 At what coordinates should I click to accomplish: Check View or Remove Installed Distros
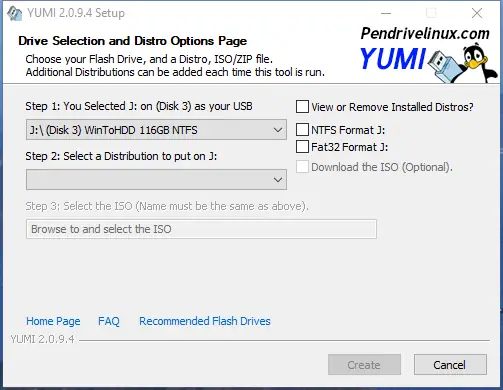(302, 107)
